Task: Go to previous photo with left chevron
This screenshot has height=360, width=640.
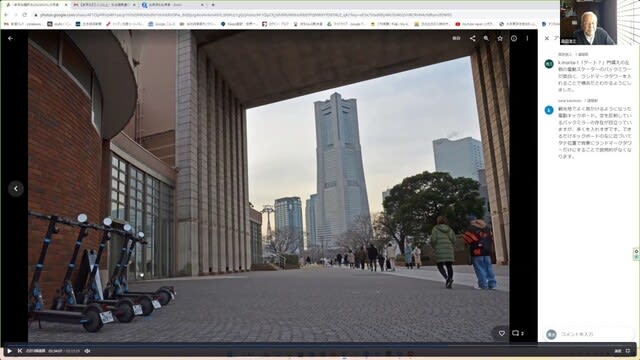Action: click(x=16, y=189)
